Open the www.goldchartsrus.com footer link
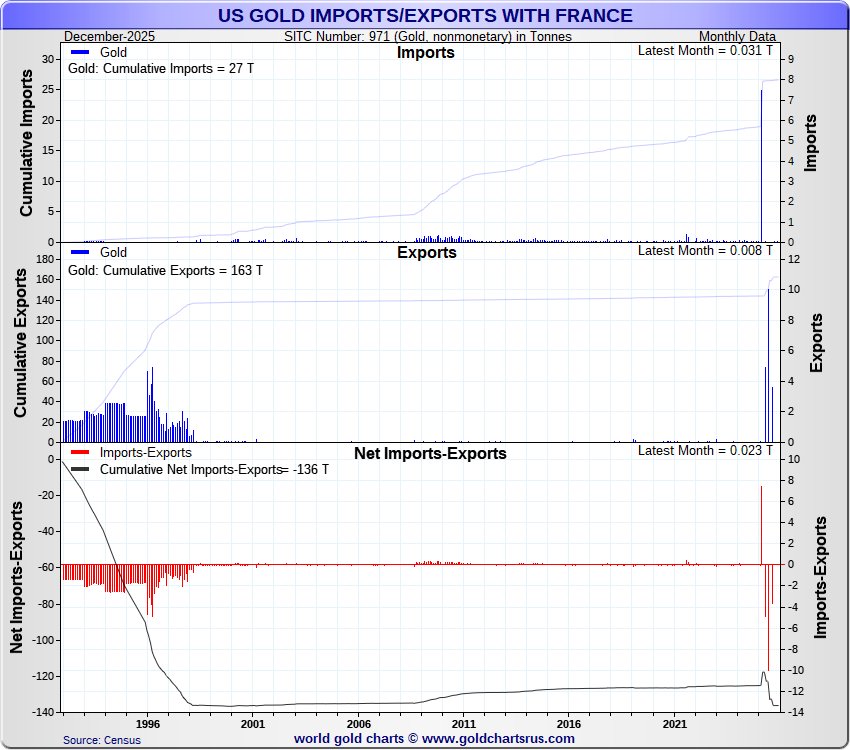The width and height of the screenshot is (850, 750). pos(499,738)
